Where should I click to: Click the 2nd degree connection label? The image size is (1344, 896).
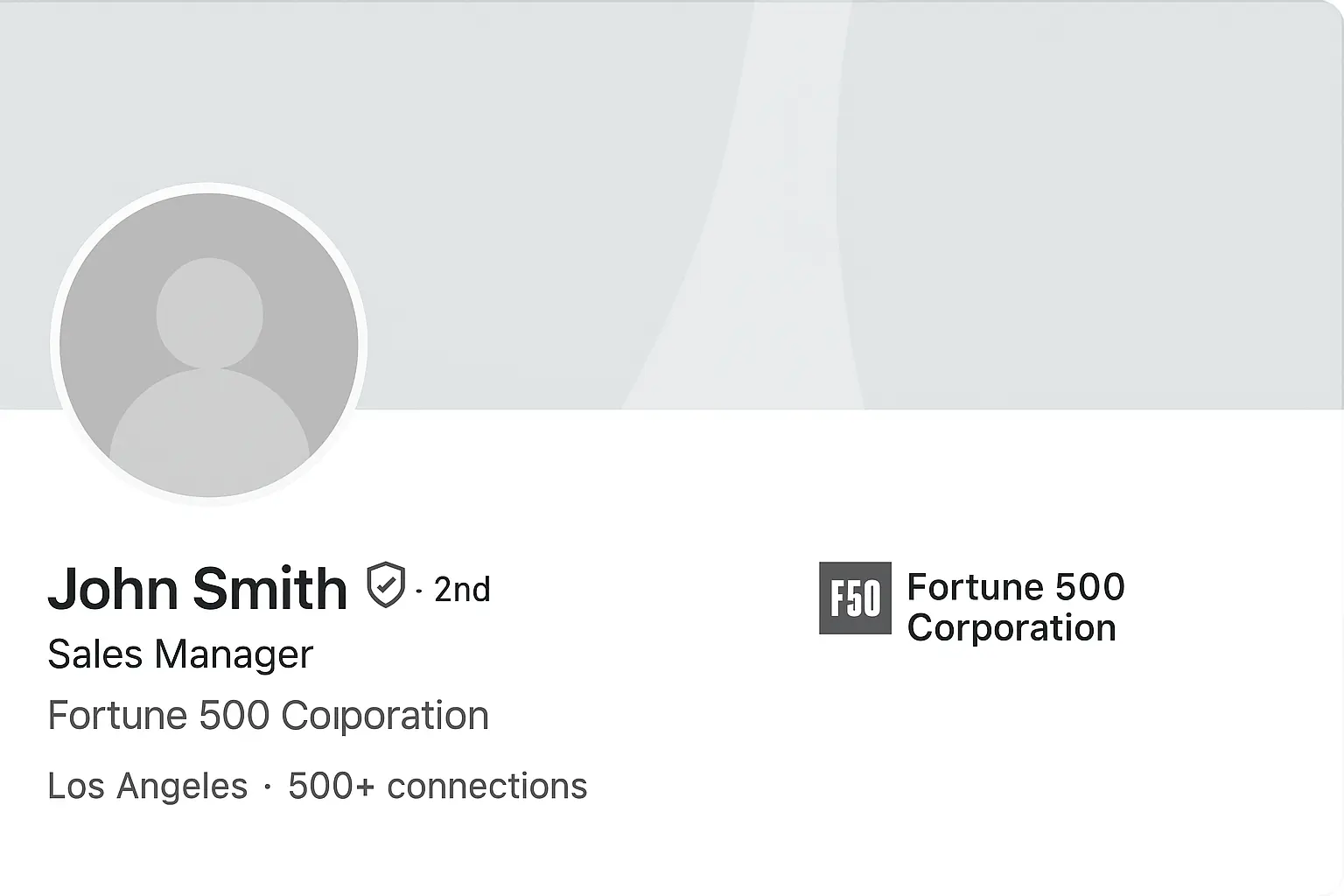point(462,590)
